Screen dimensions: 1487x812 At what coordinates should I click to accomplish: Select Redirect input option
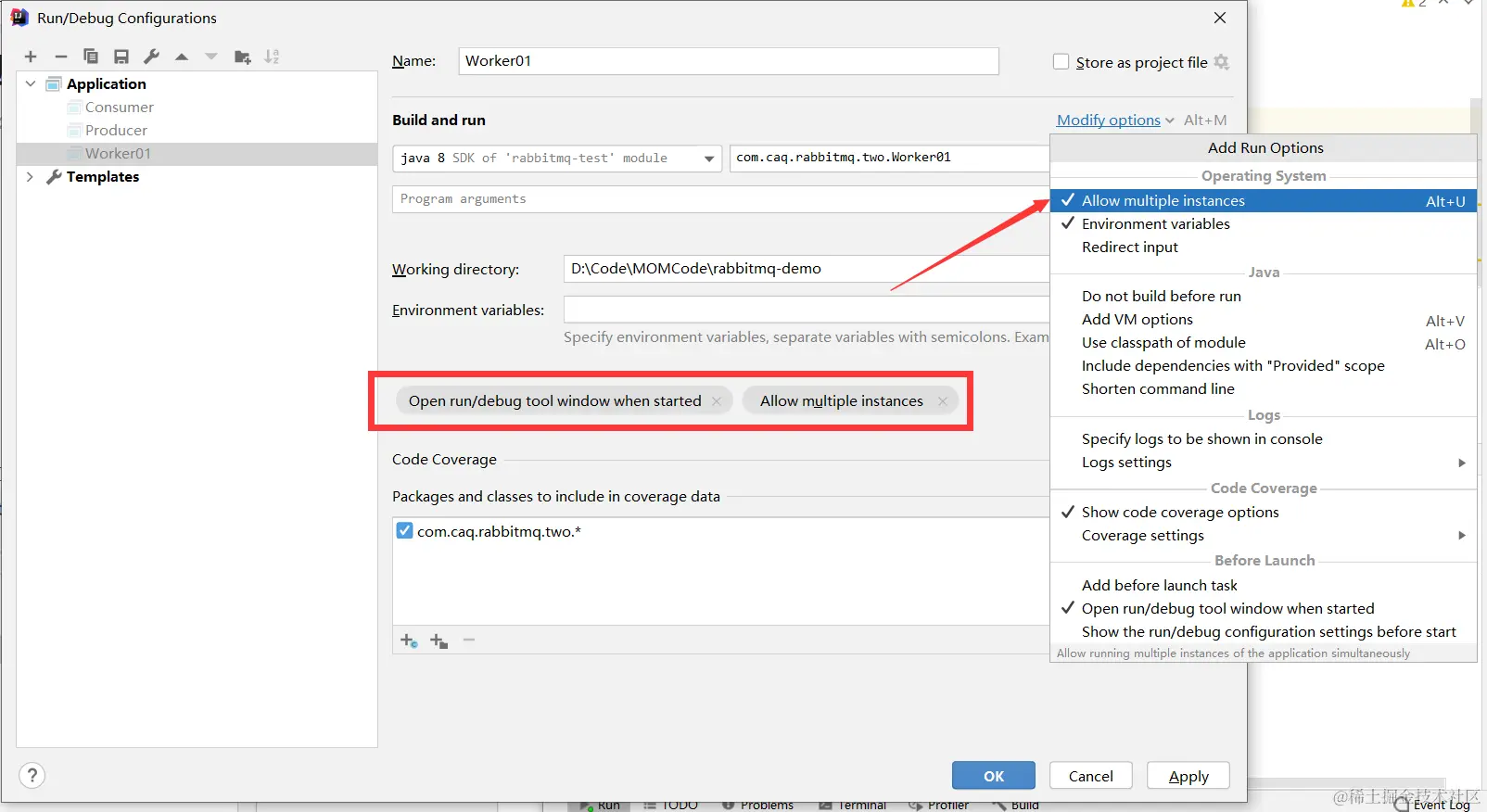[x=1264, y=247]
